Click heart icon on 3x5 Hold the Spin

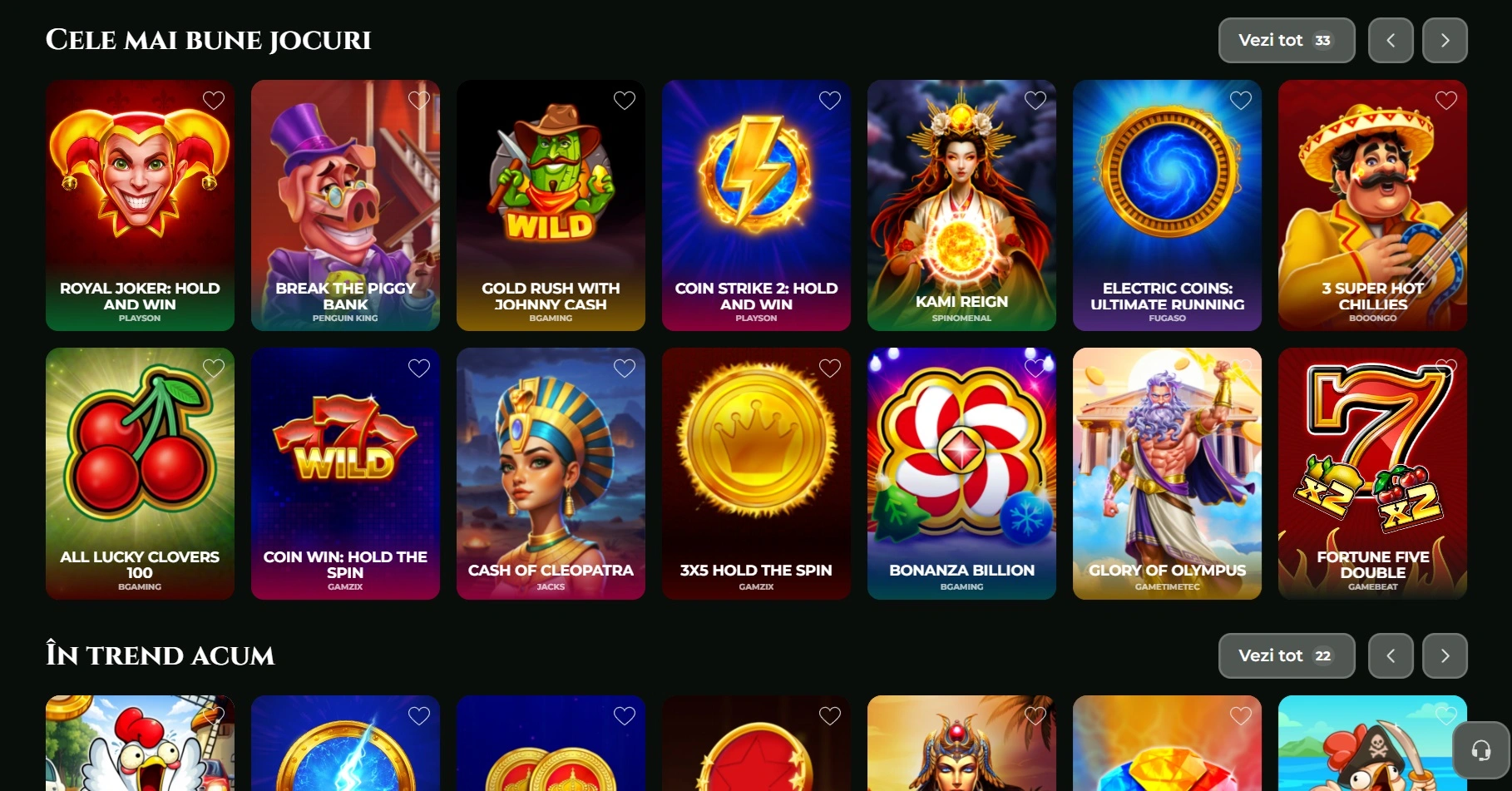(830, 368)
